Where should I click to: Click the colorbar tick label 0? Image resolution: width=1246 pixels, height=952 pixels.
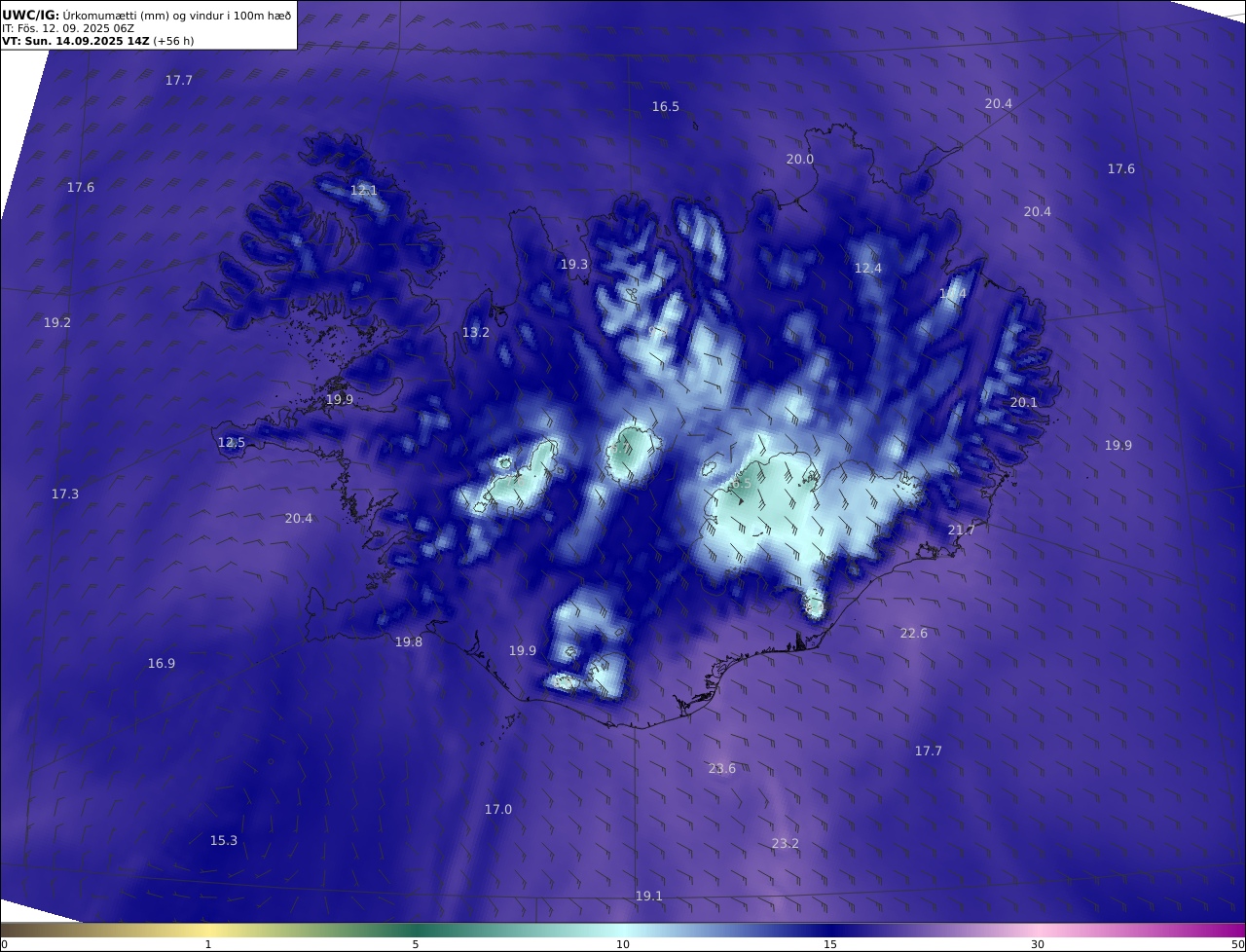click(x=4, y=944)
